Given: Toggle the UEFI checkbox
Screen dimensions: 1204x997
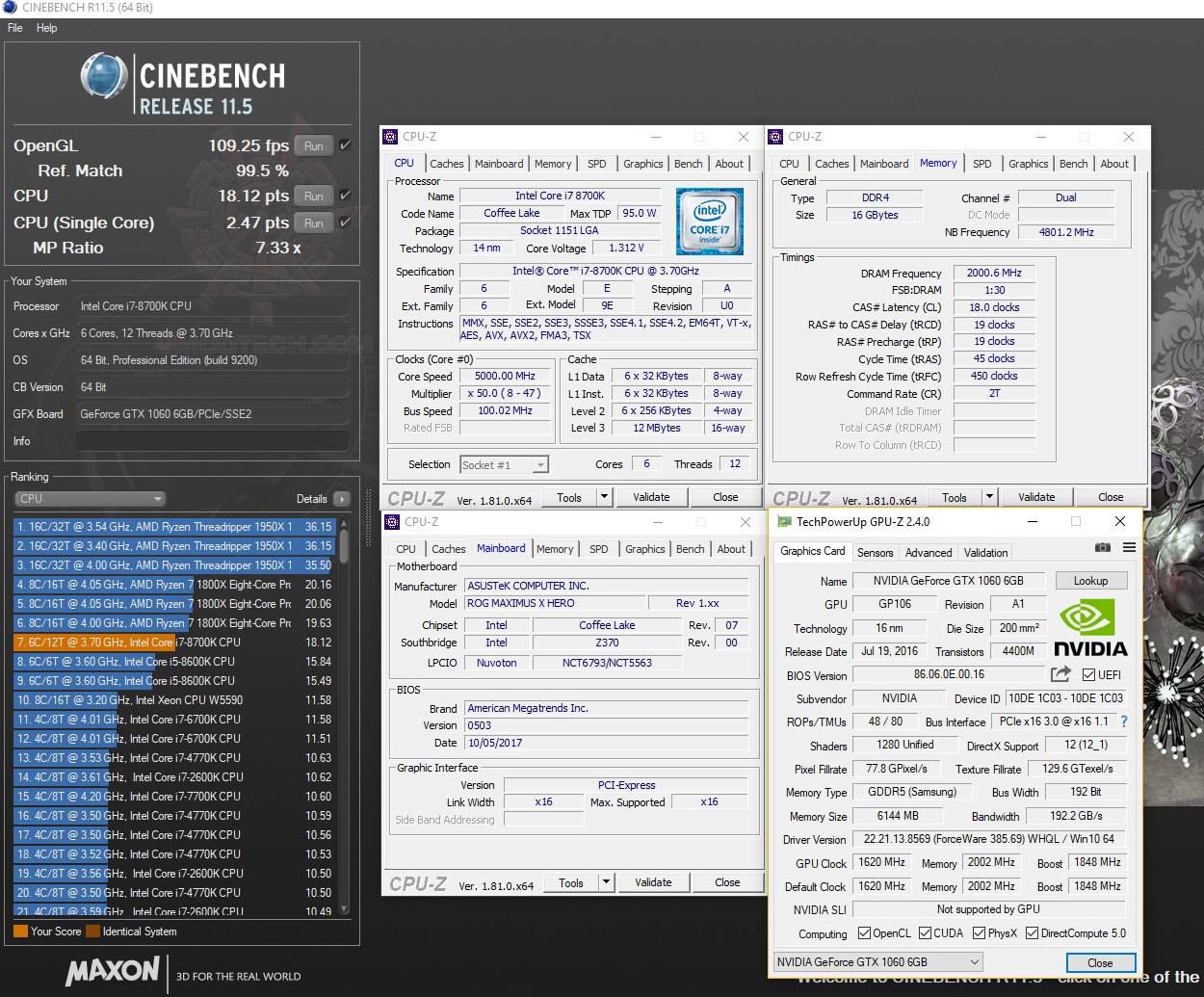Looking at the screenshot, I should click(x=1088, y=674).
